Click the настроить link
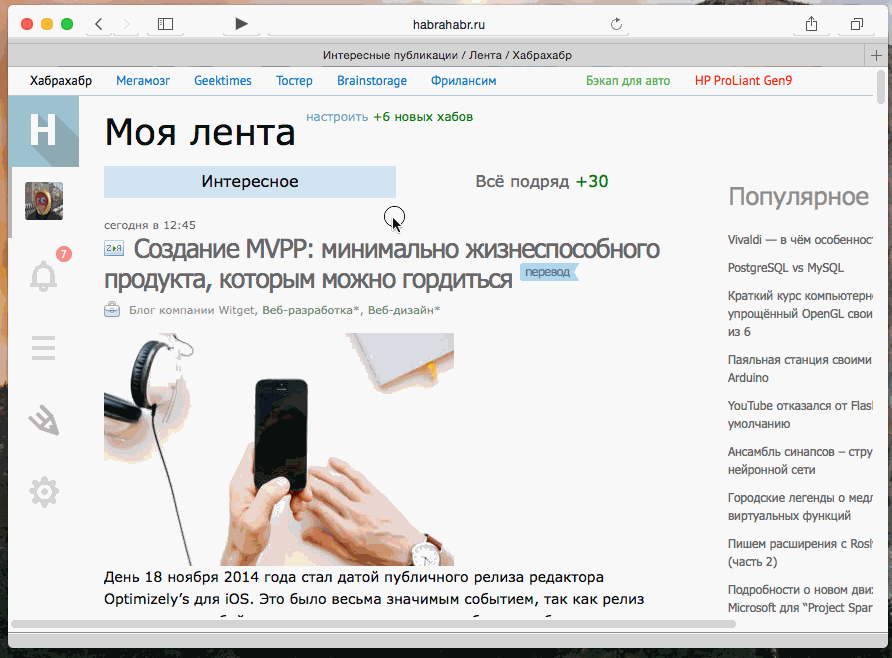This screenshot has width=892, height=658. pyautogui.click(x=335, y=117)
